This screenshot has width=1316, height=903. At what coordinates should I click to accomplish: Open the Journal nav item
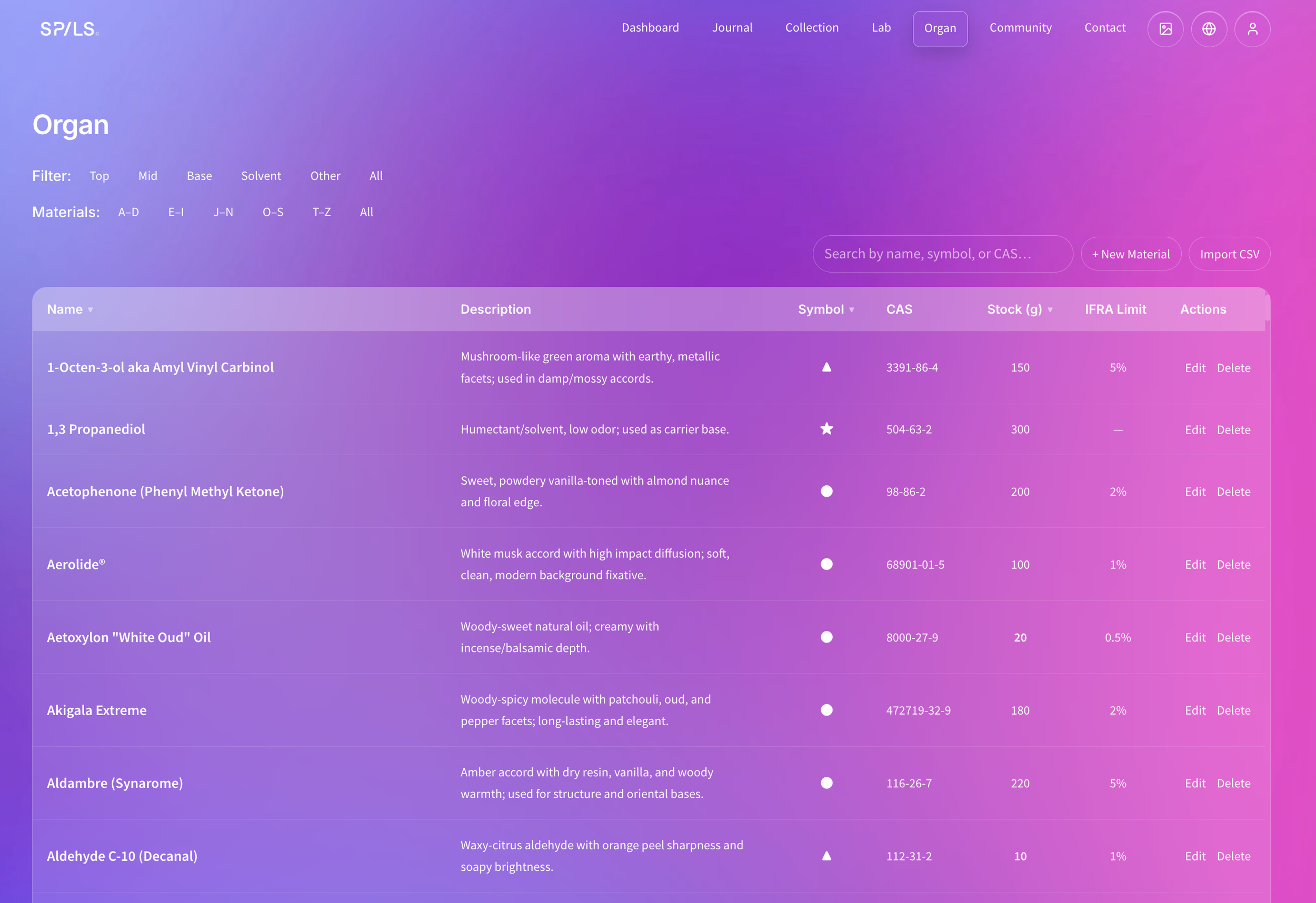(x=732, y=28)
